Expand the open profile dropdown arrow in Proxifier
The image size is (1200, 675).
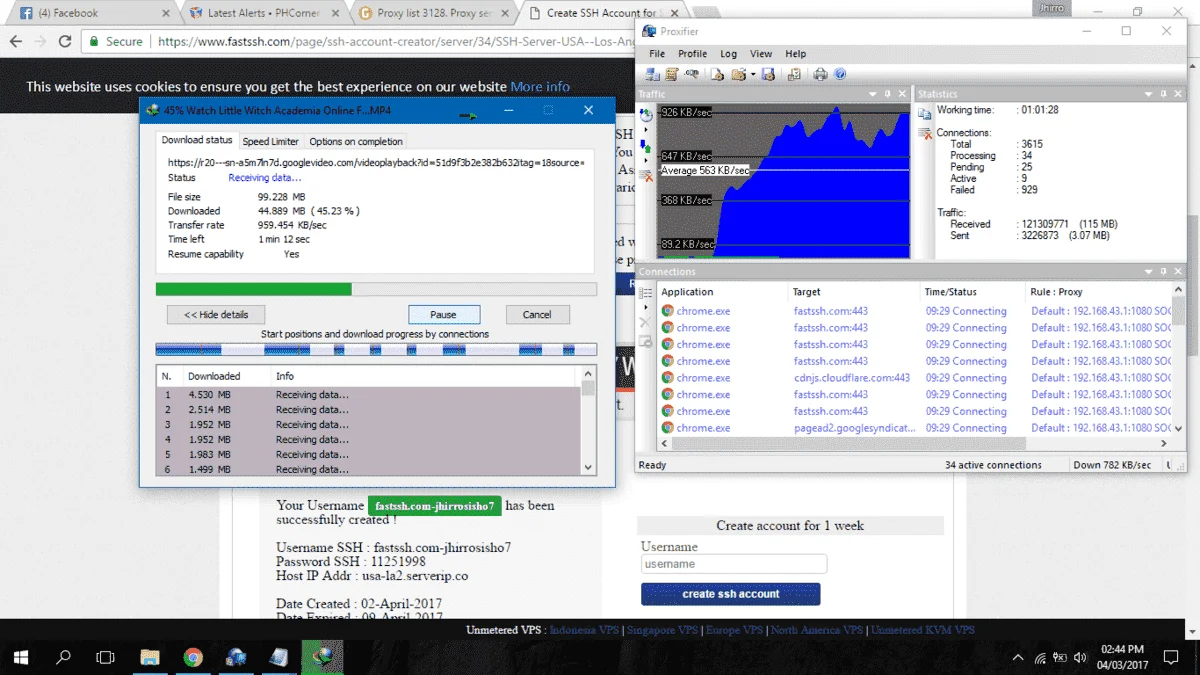[x=753, y=74]
